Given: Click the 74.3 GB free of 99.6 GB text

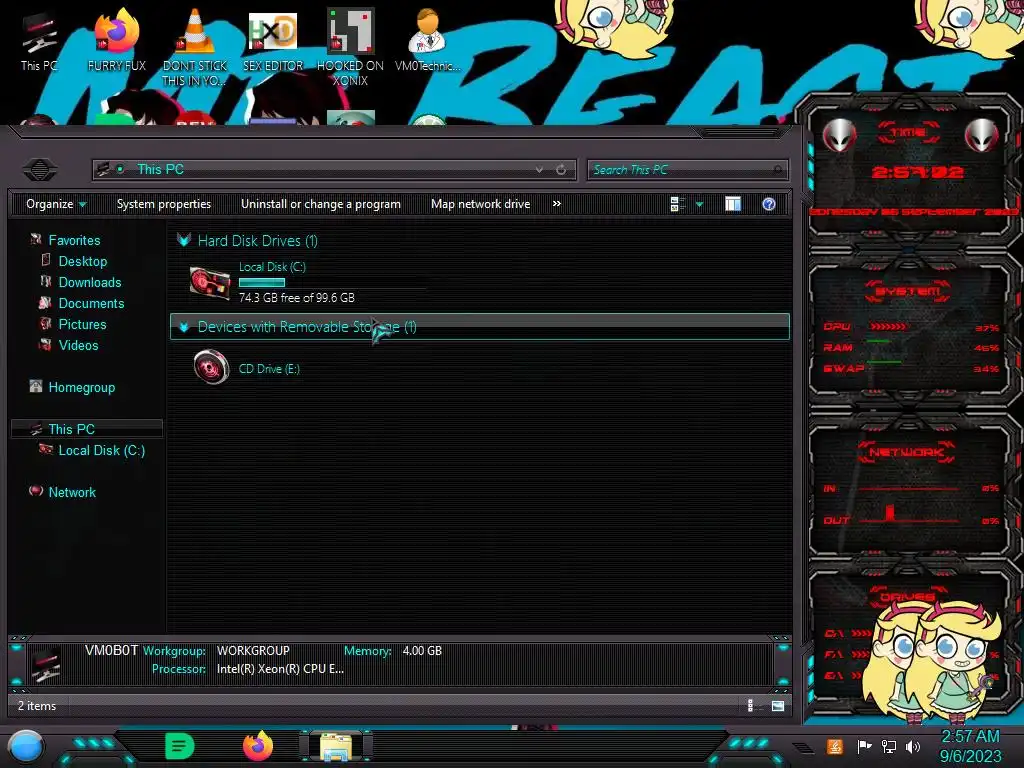Looking at the screenshot, I should 296,298.
